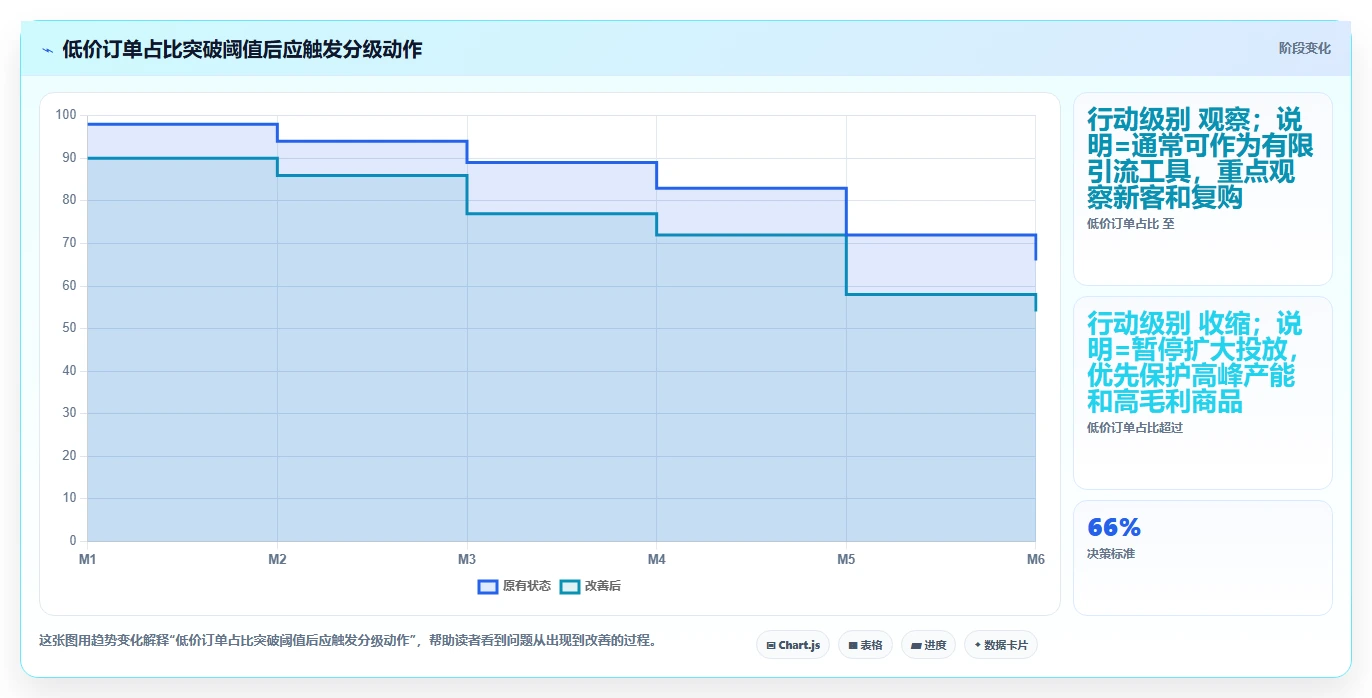
Task: Click the 改善后 legend color box
Action: click(569, 586)
